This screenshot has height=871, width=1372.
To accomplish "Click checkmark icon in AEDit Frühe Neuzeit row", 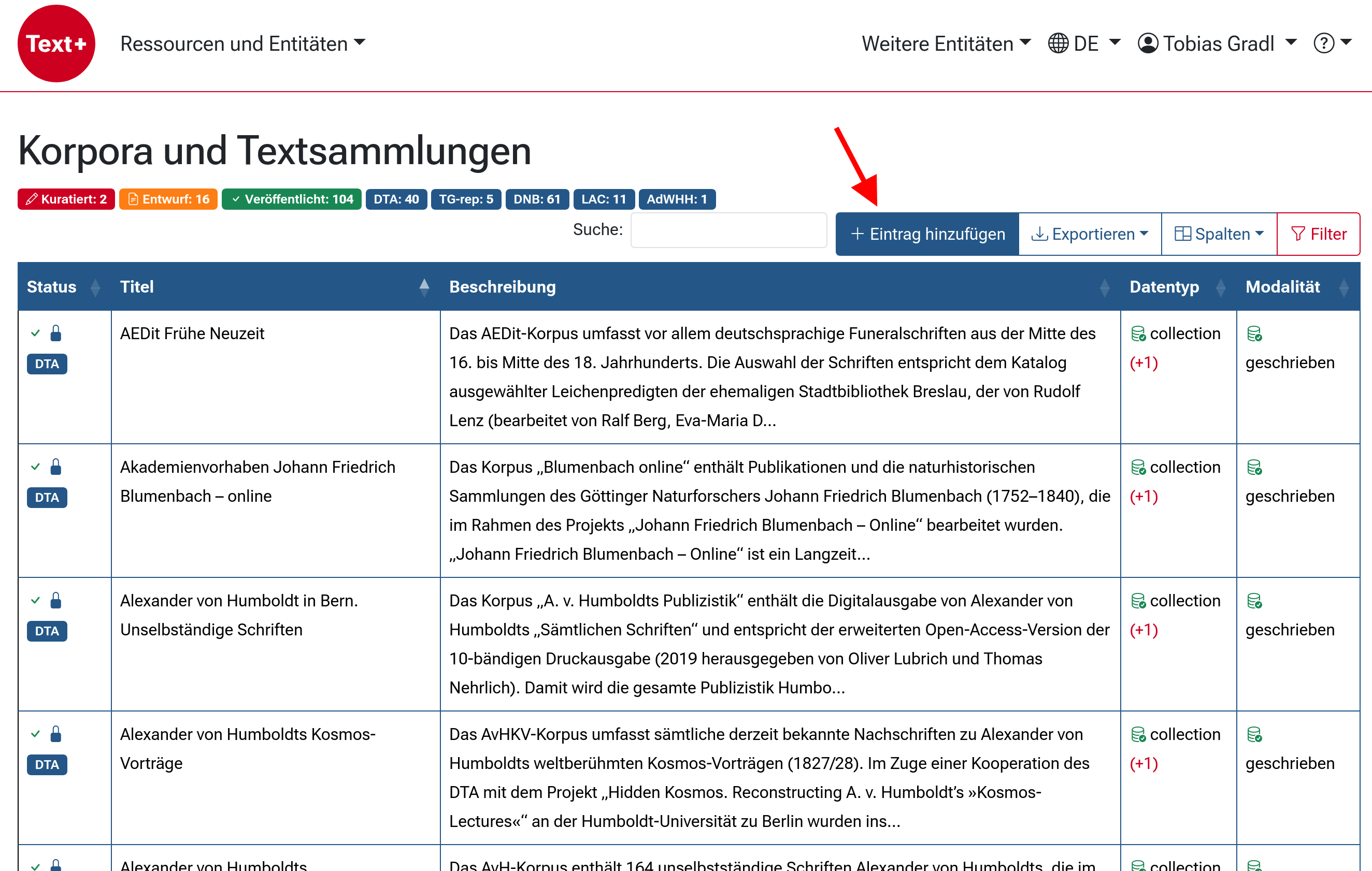I will click(35, 333).
